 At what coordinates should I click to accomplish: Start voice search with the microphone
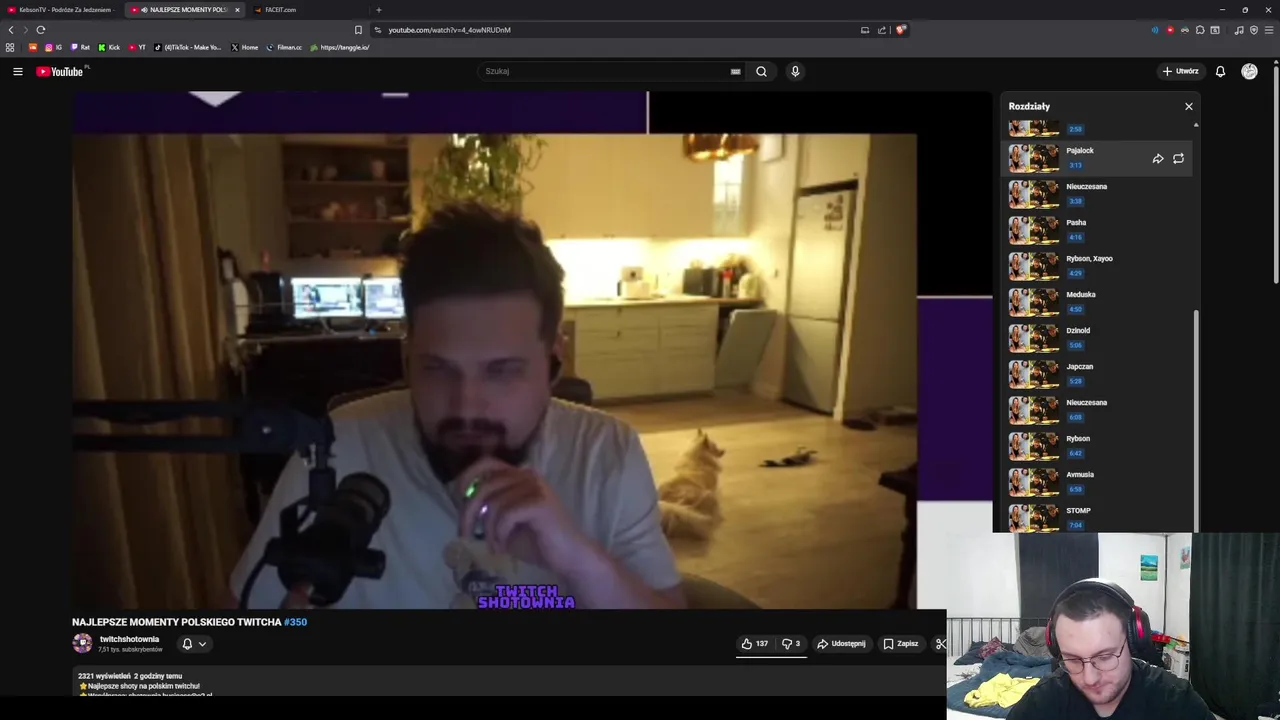[795, 71]
